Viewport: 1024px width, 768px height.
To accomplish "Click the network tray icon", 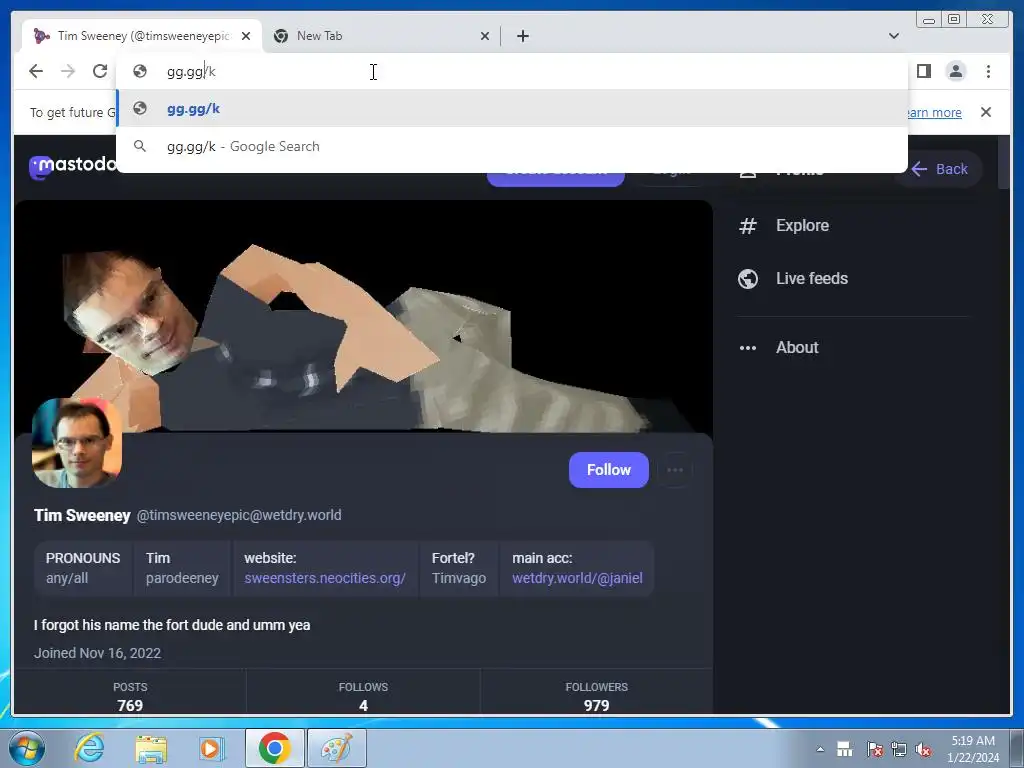I will coord(899,749).
